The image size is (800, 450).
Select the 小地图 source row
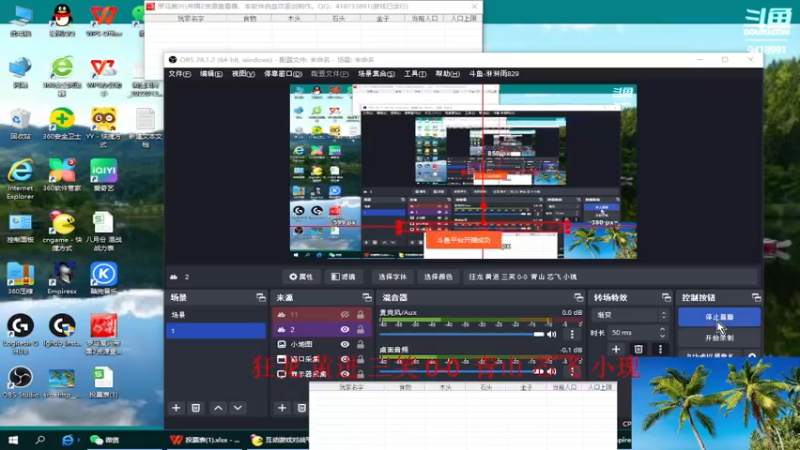(322, 344)
